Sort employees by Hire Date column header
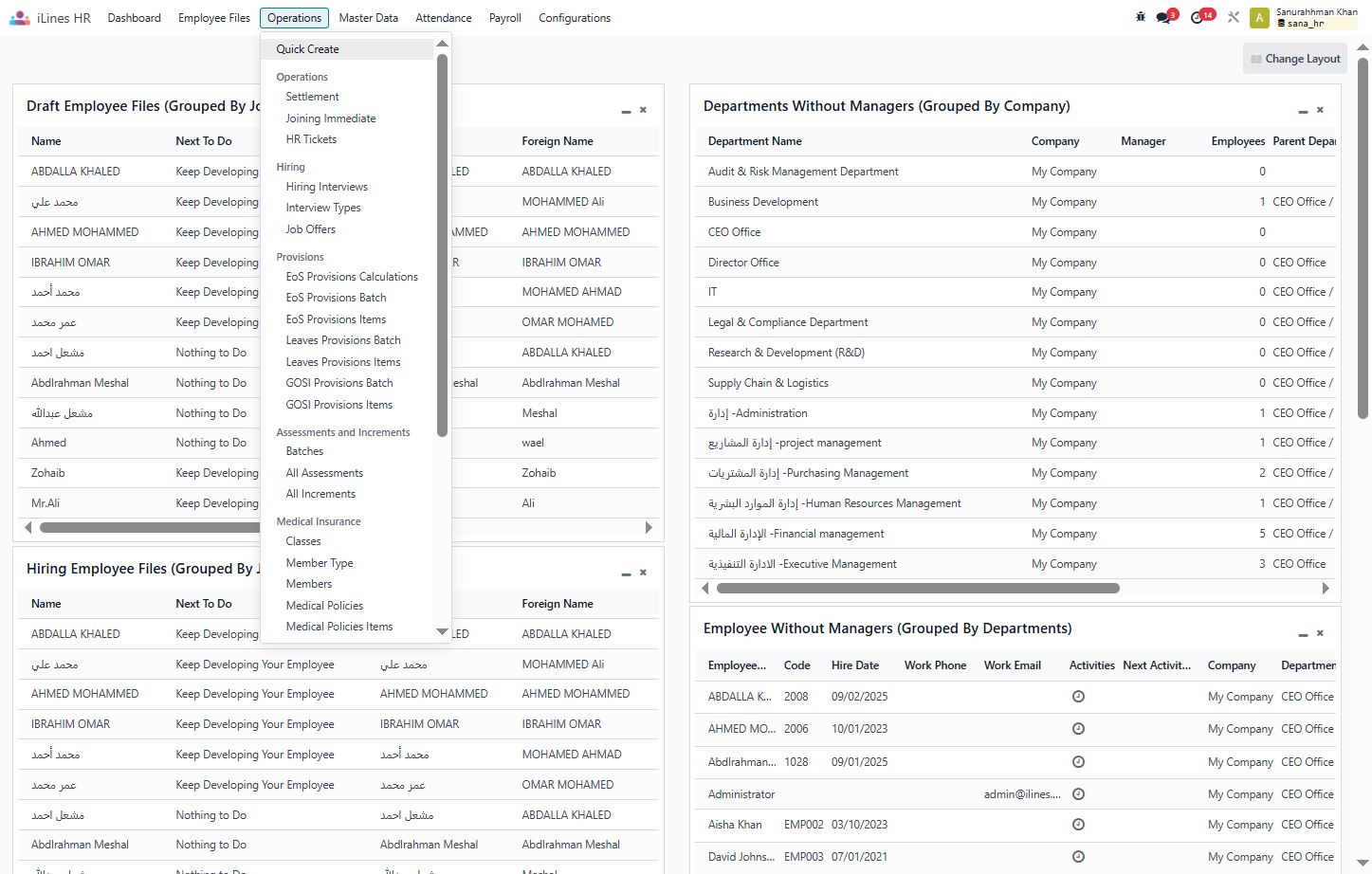Screen dimensions: 1372x874 (x=855, y=665)
